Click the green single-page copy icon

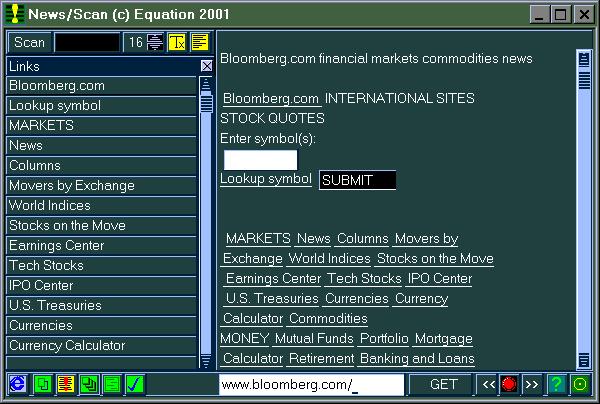point(43,384)
